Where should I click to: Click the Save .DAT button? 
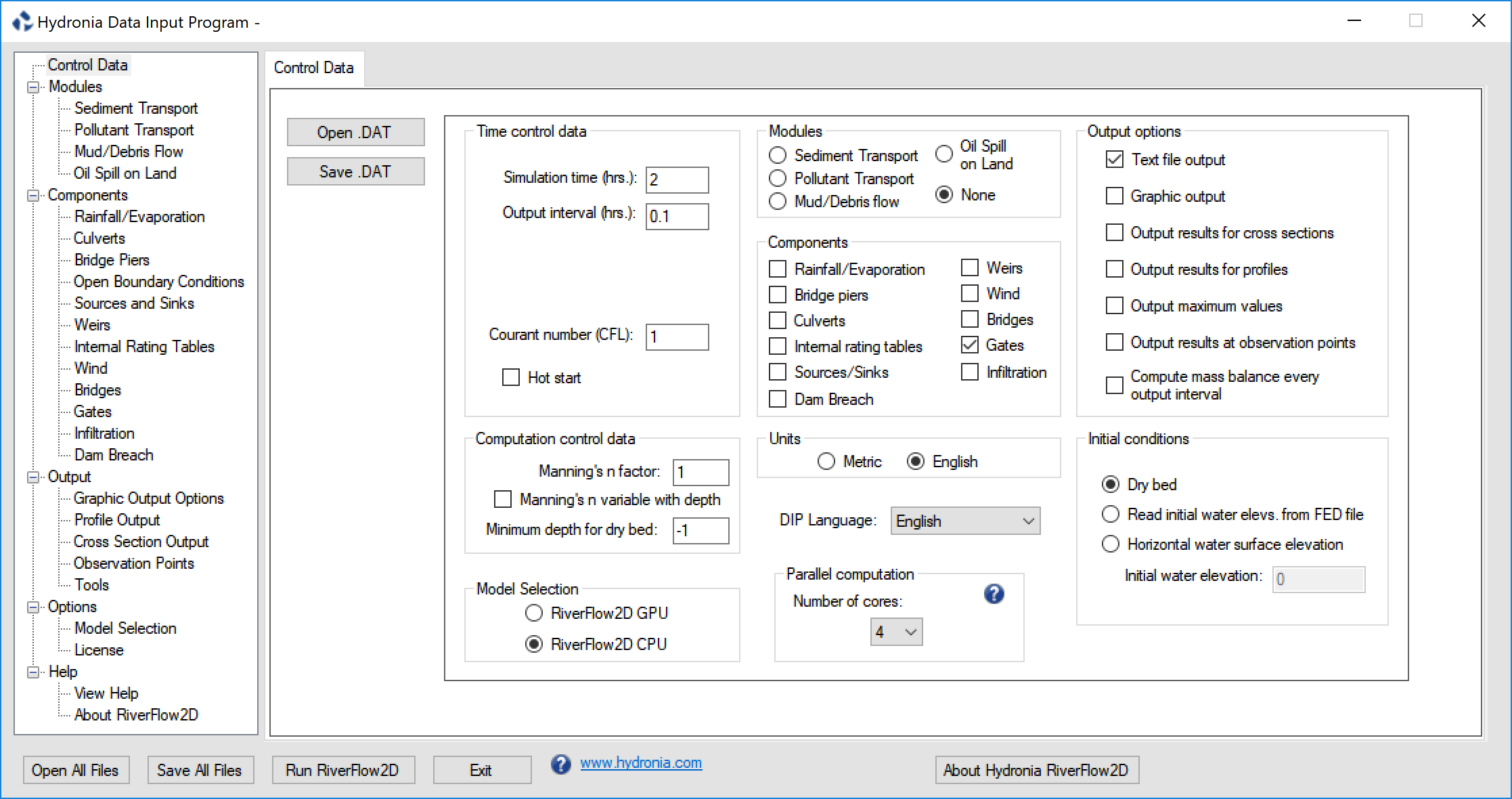(x=356, y=171)
